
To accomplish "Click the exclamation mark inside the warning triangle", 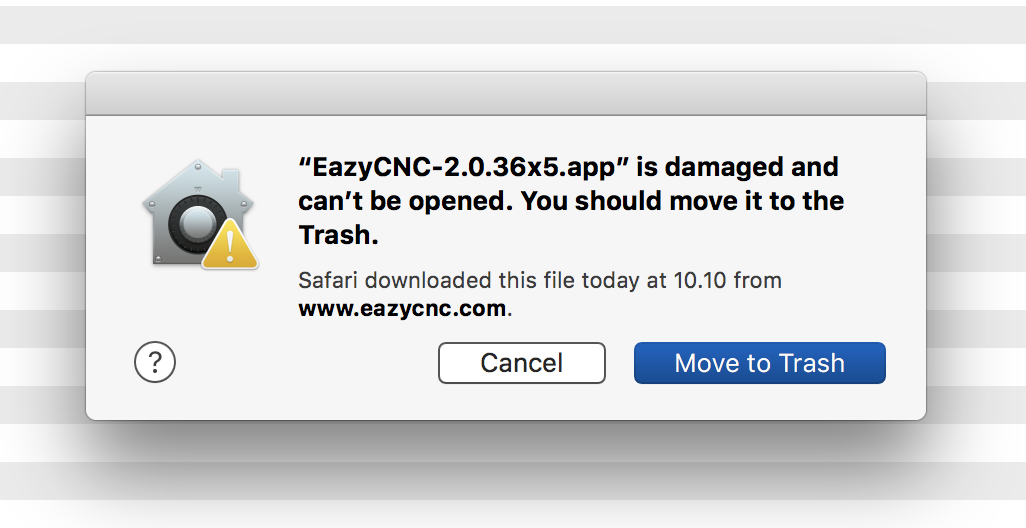I will point(230,247).
